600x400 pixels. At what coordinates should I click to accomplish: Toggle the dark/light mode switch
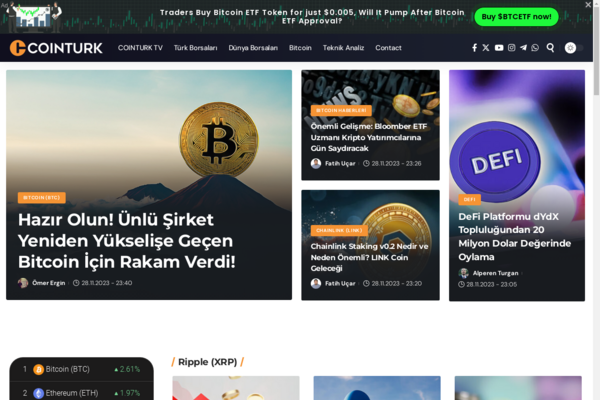(x=574, y=48)
